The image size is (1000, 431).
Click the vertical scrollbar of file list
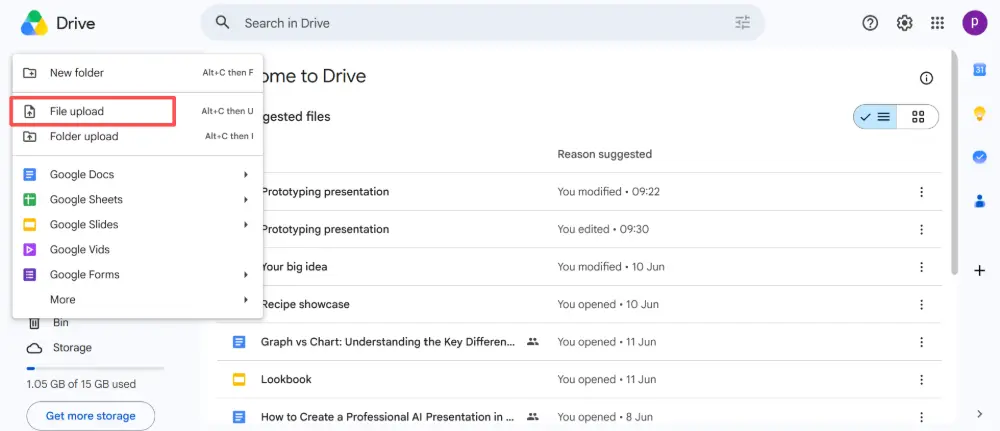point(954,163)
